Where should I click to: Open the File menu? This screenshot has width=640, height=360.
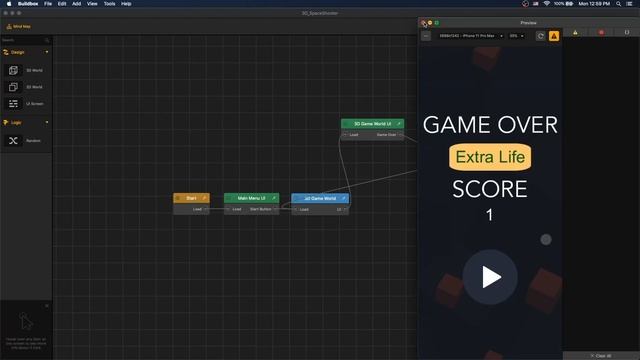[x=48, y=4]
